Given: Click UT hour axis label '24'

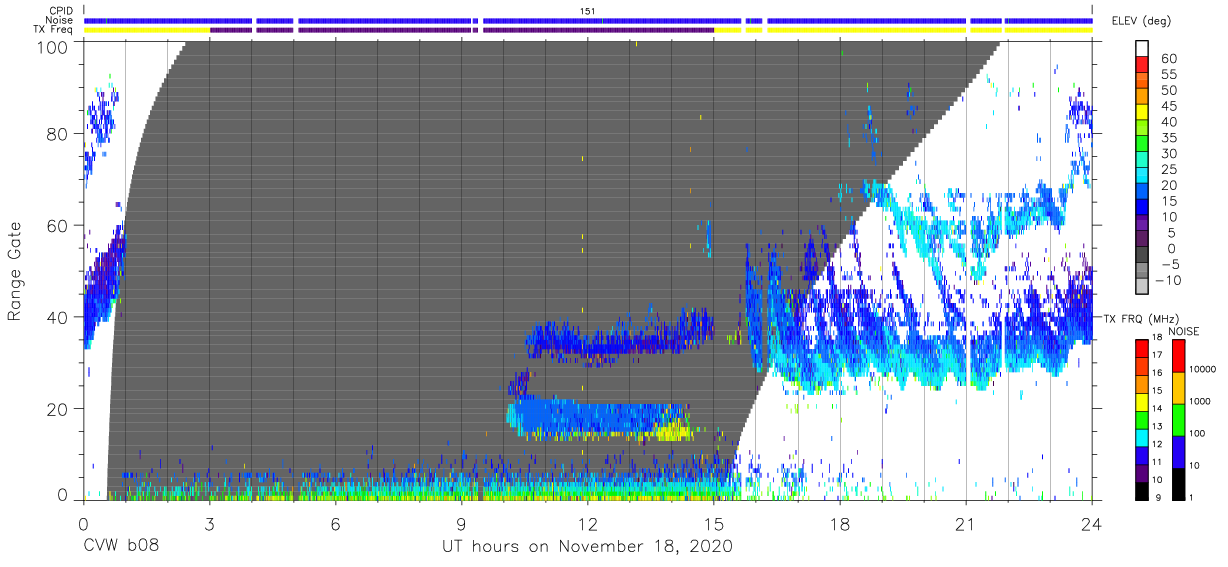Looking at the screenshot, I should coord(1092,523).
